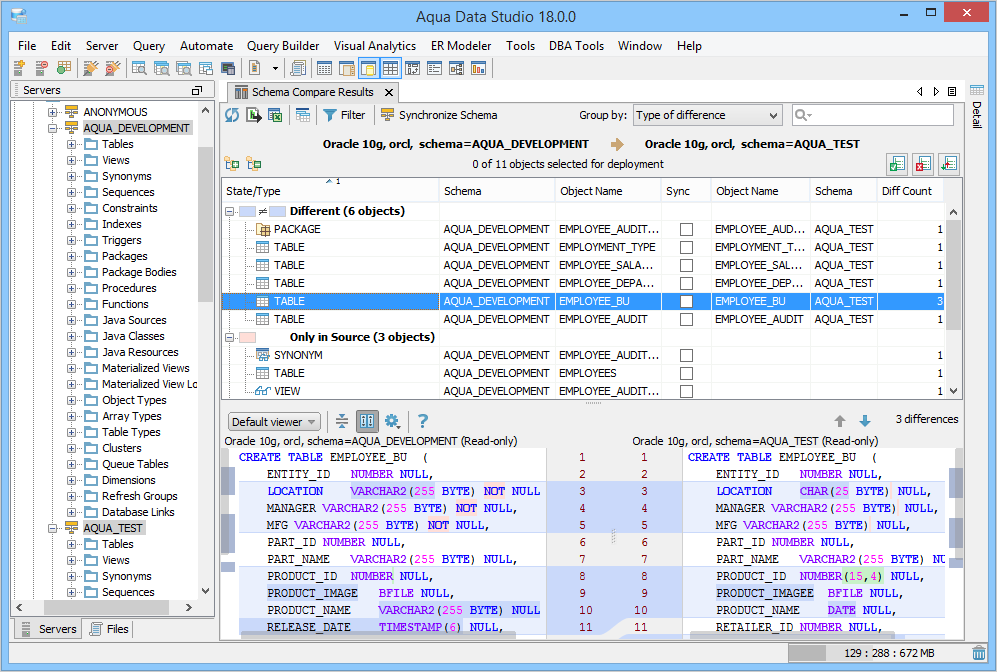The image size is (997, 672).
Task: Click the help question mark icon
Action: 423,421
